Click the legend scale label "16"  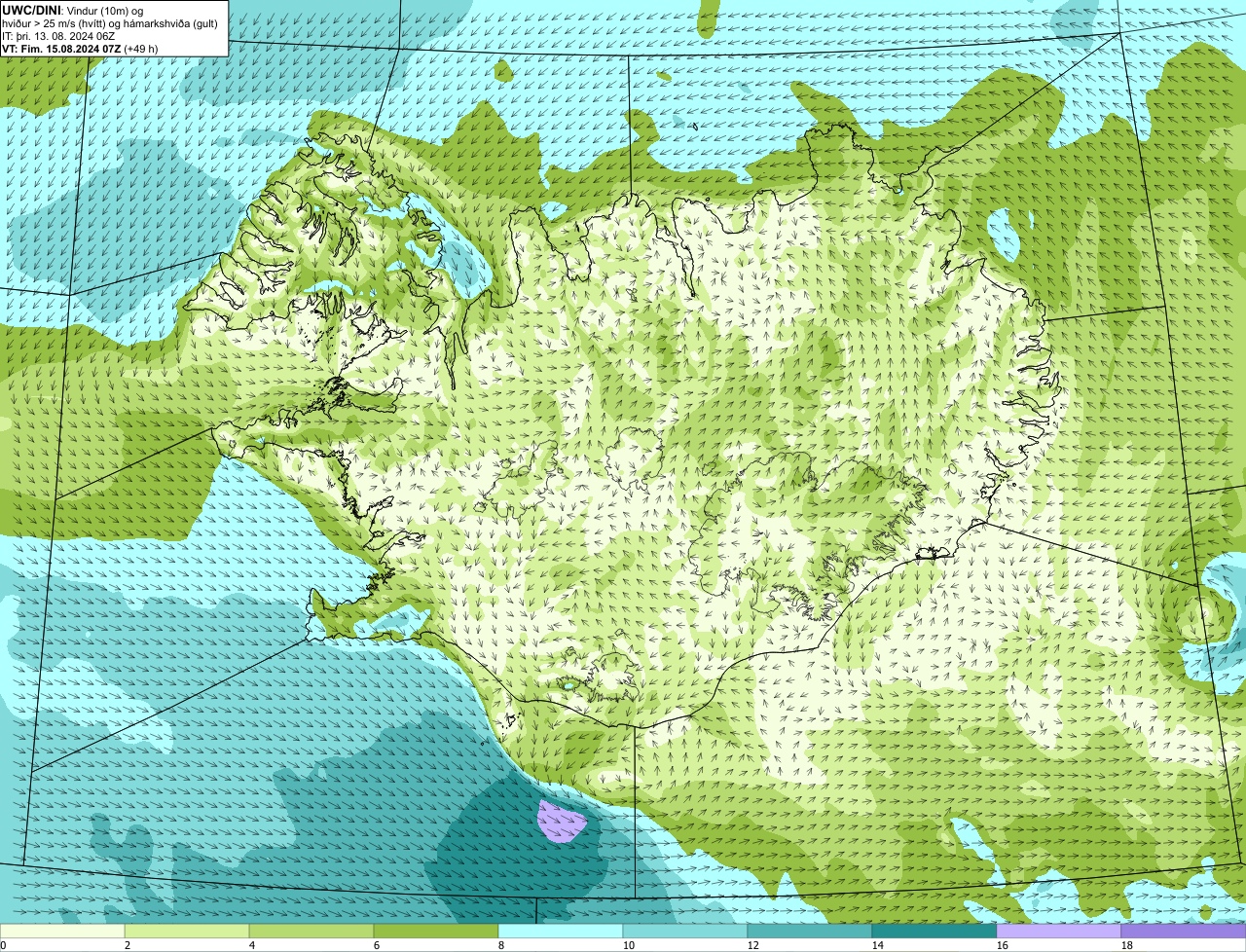click(1003, 945)
